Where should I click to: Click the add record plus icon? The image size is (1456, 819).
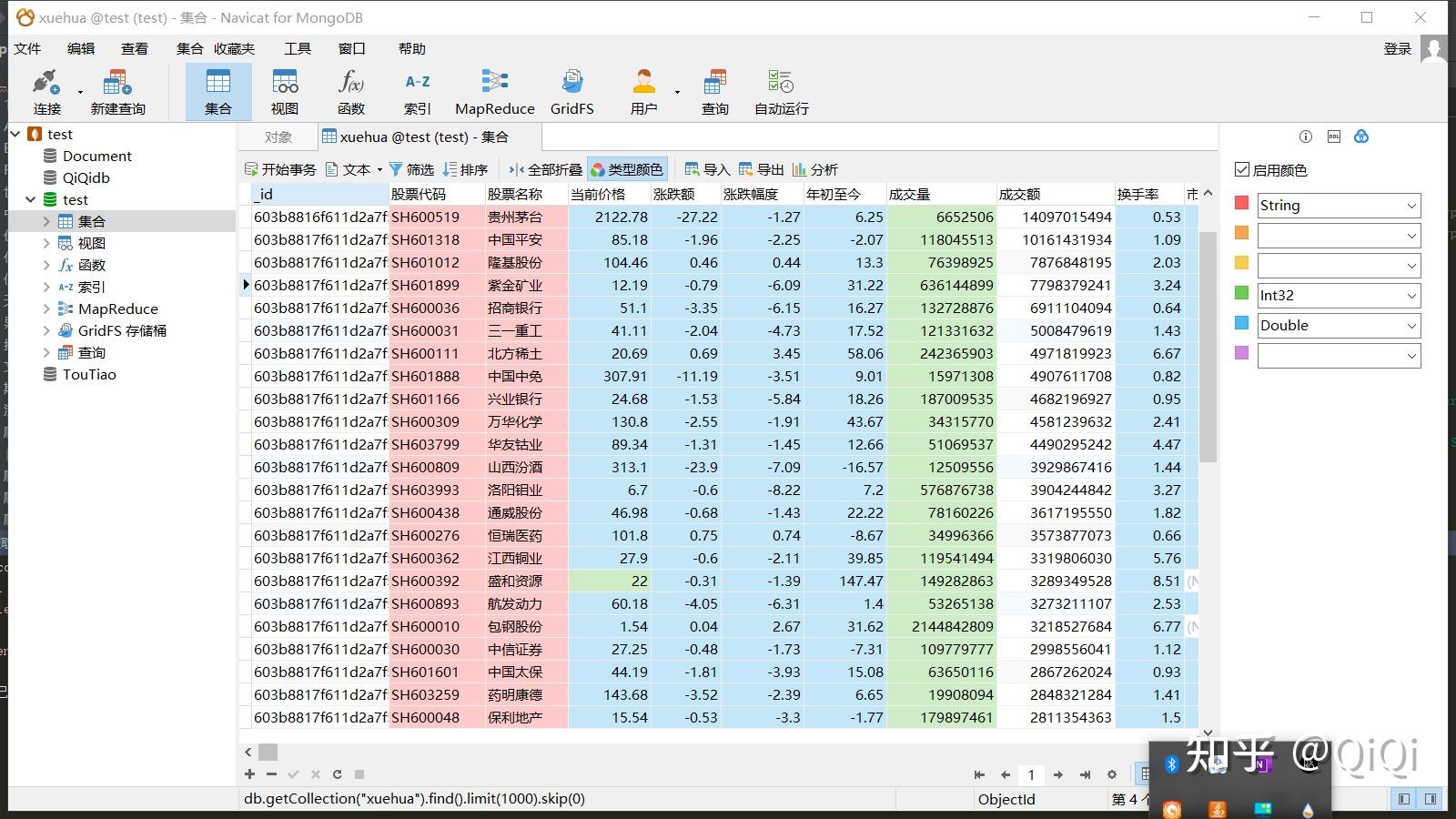(249, 774)
